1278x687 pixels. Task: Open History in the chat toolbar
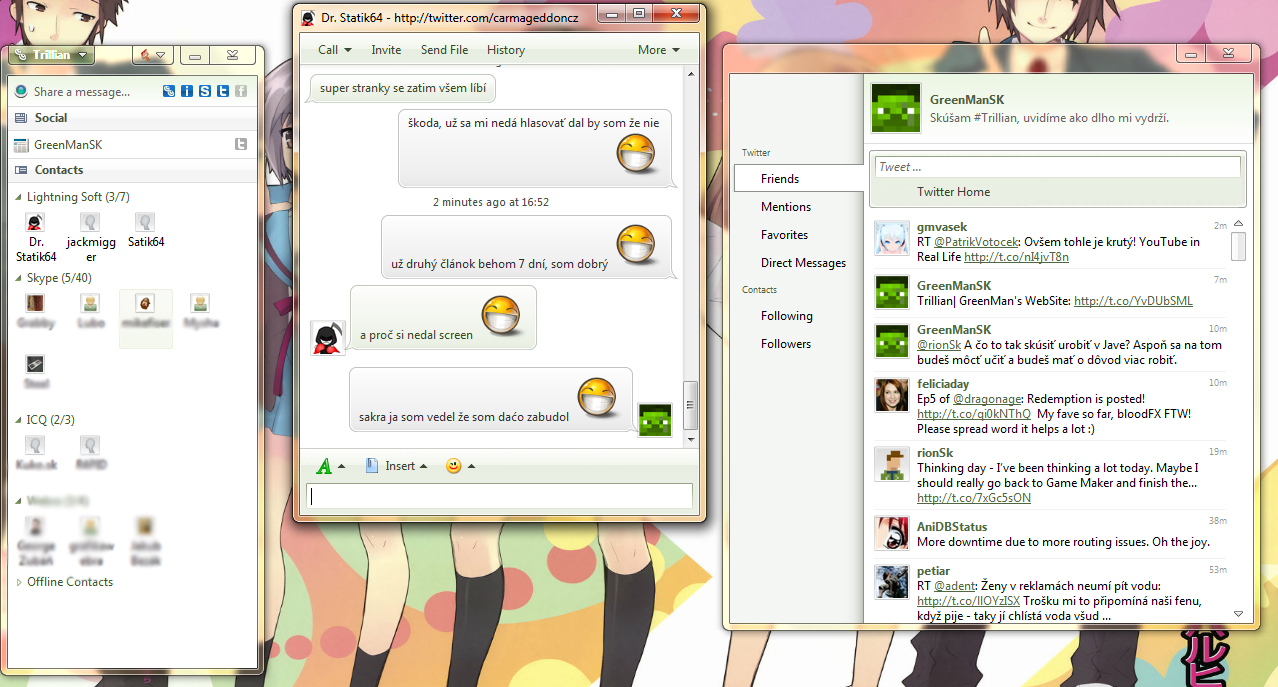click(506, 50)
